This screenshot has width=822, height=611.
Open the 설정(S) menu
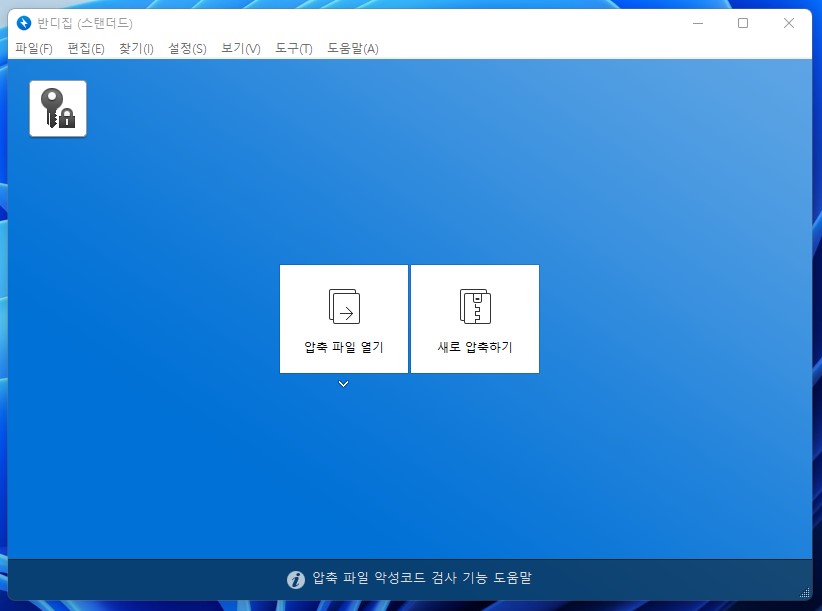coord(187,49)
